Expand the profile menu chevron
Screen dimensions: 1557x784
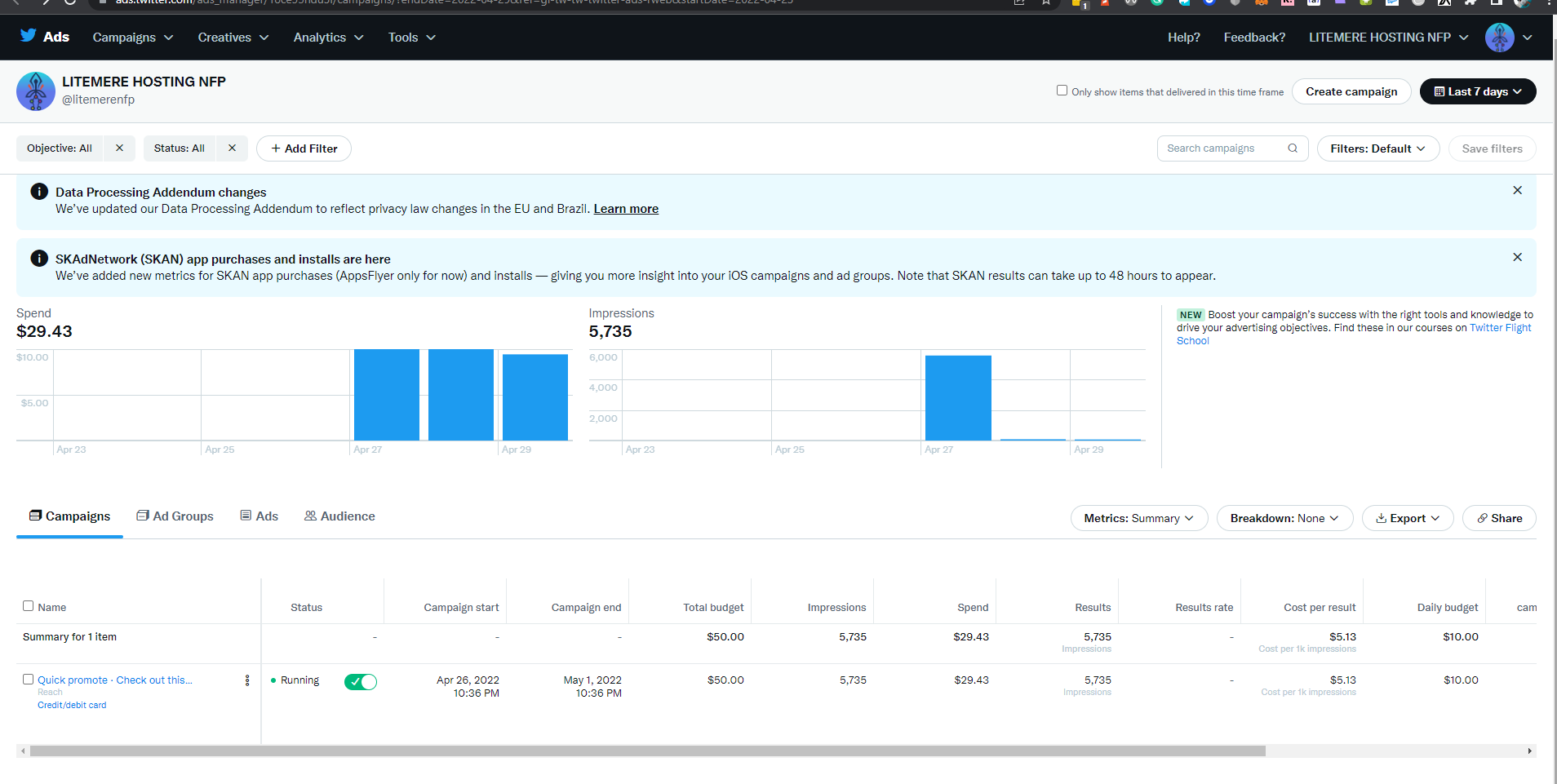pyautogui.click(x=1528, y=38)
